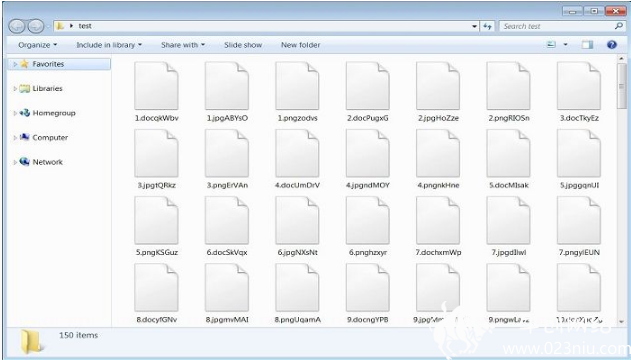Select file icon 3.pngErVAn
The image size is (631, 360).
227,153
